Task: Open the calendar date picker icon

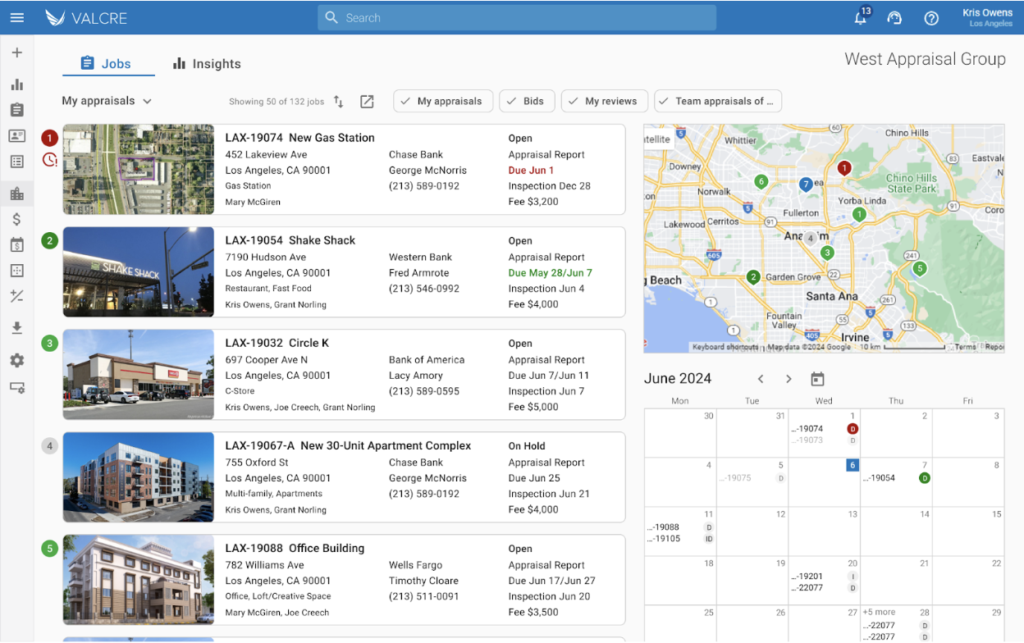Action: point(818,379)
